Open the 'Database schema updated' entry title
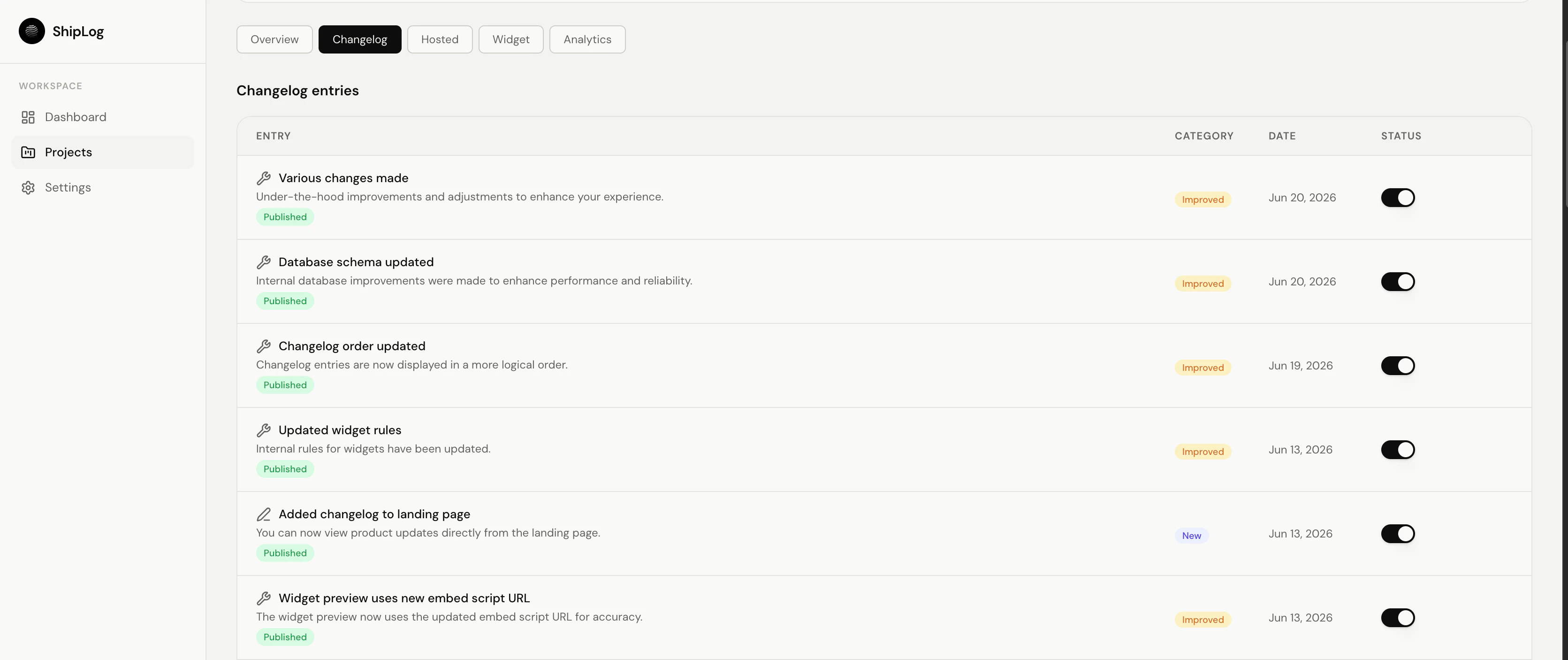Screen dimensions: 1568x660 [x=356, y=262]
